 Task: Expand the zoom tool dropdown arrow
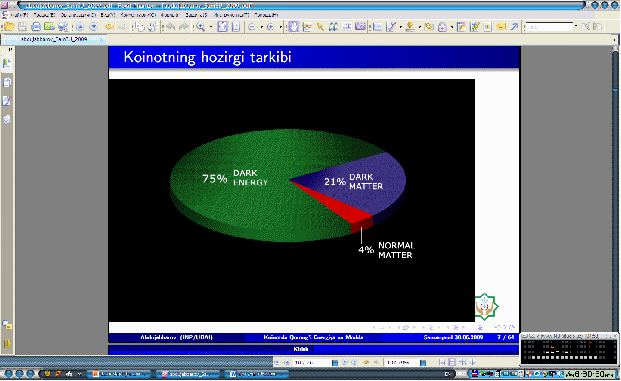211,27
